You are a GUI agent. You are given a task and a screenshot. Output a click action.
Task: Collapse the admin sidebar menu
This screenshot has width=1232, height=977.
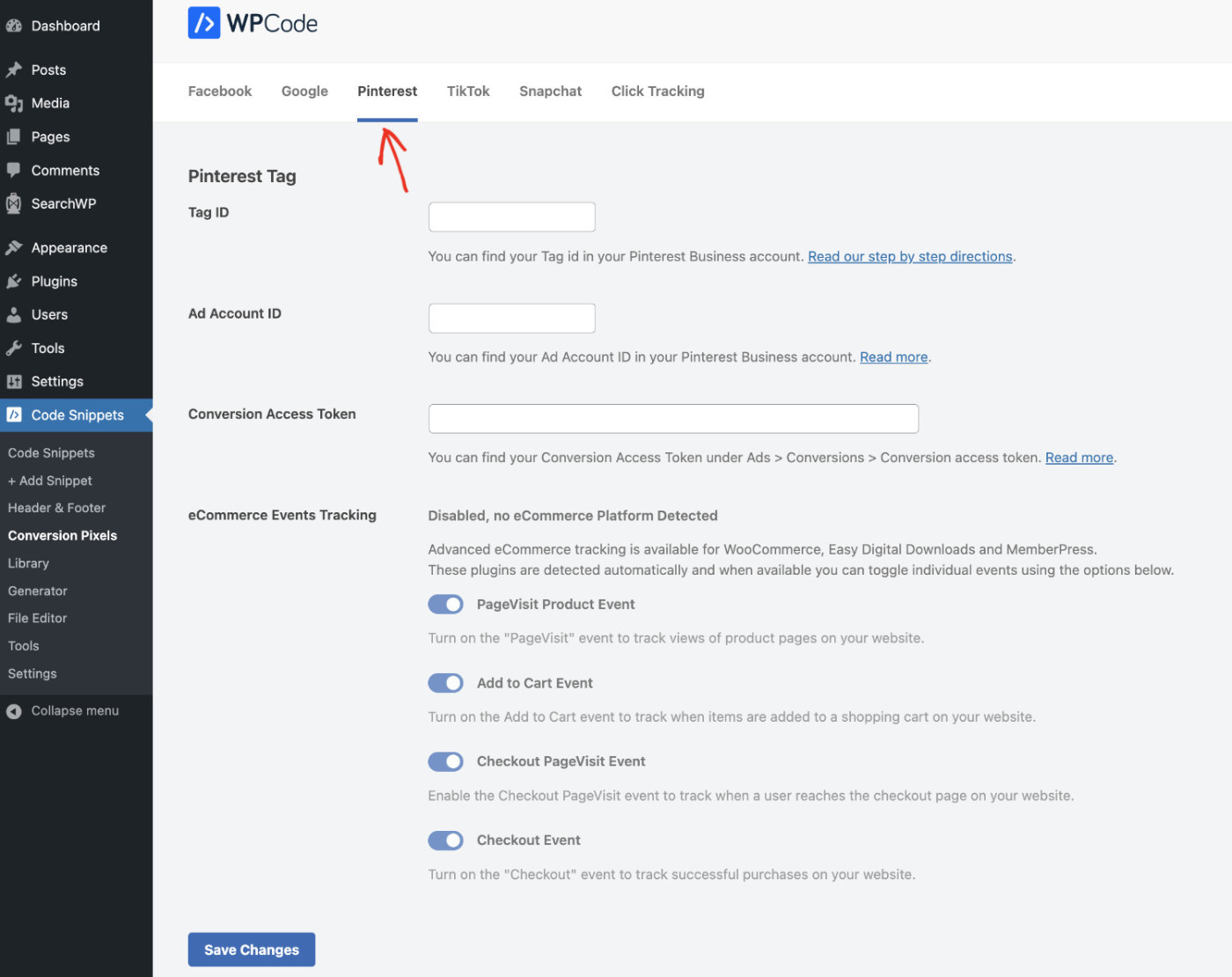[x=62, y=711]
